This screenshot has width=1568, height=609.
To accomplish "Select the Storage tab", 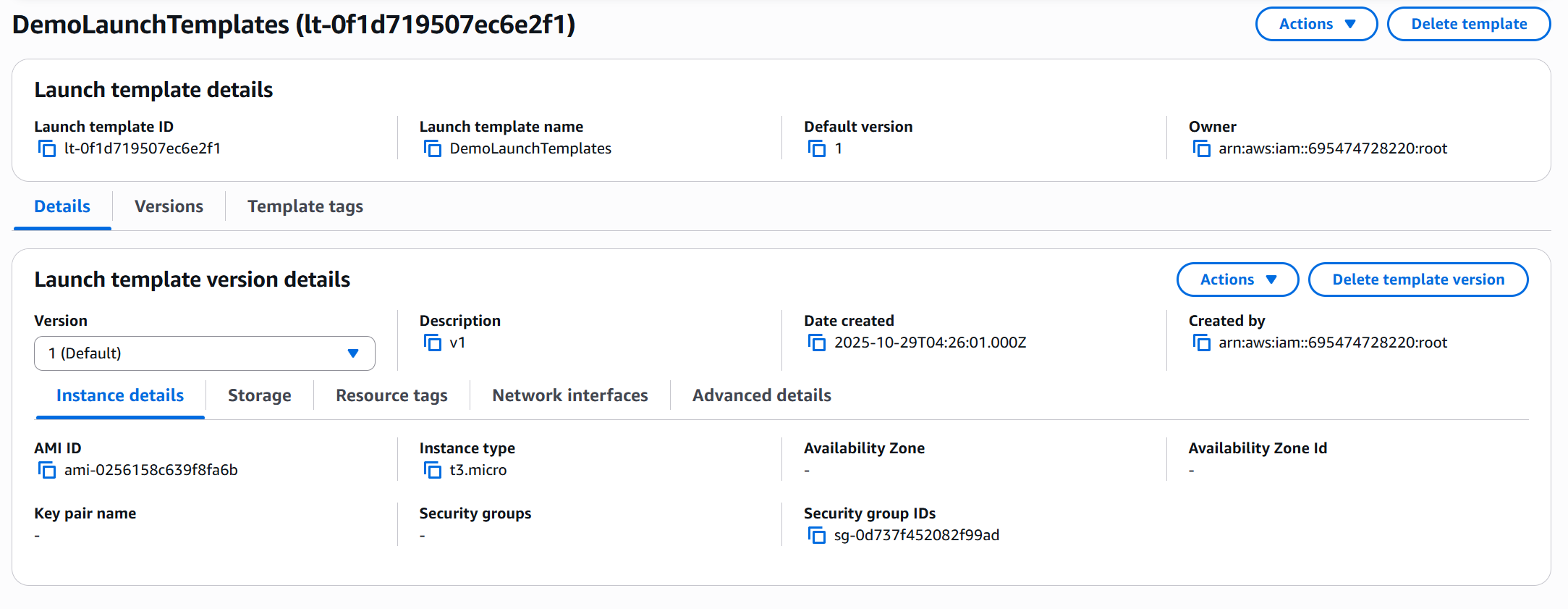I will (259, 395).
